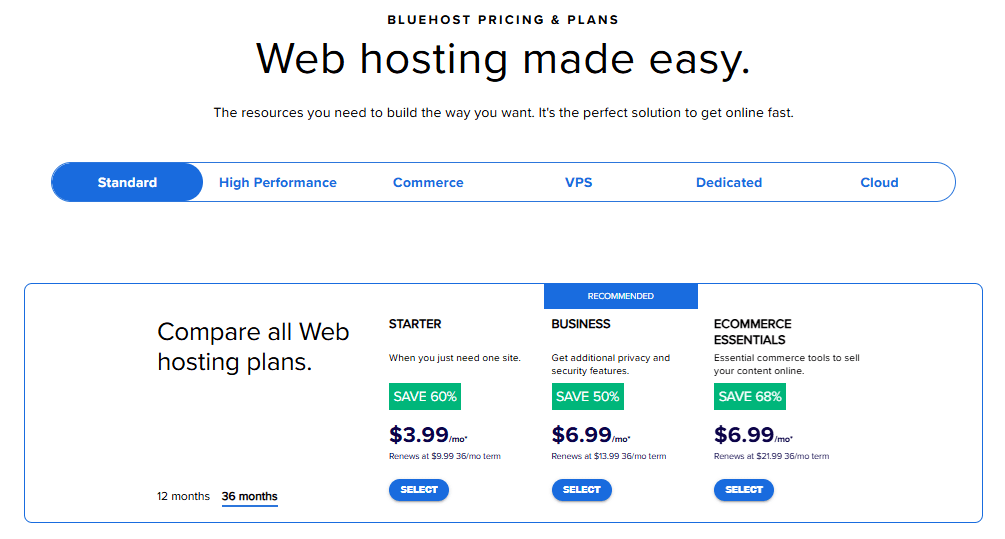Click the STARTER plan heading
1005x539 pixels.
(x=415, y=324)
